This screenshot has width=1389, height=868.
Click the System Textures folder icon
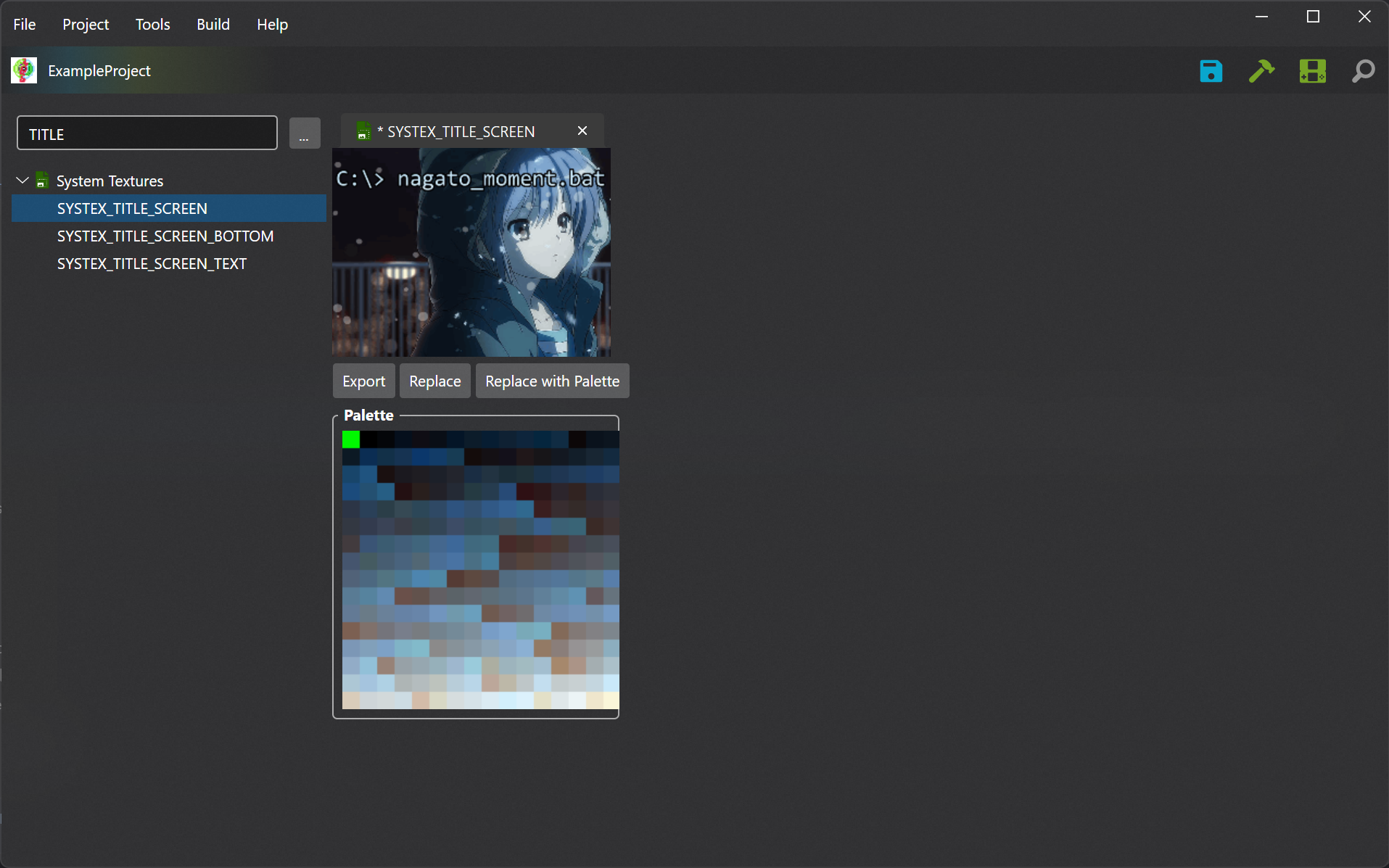[43, 180]
